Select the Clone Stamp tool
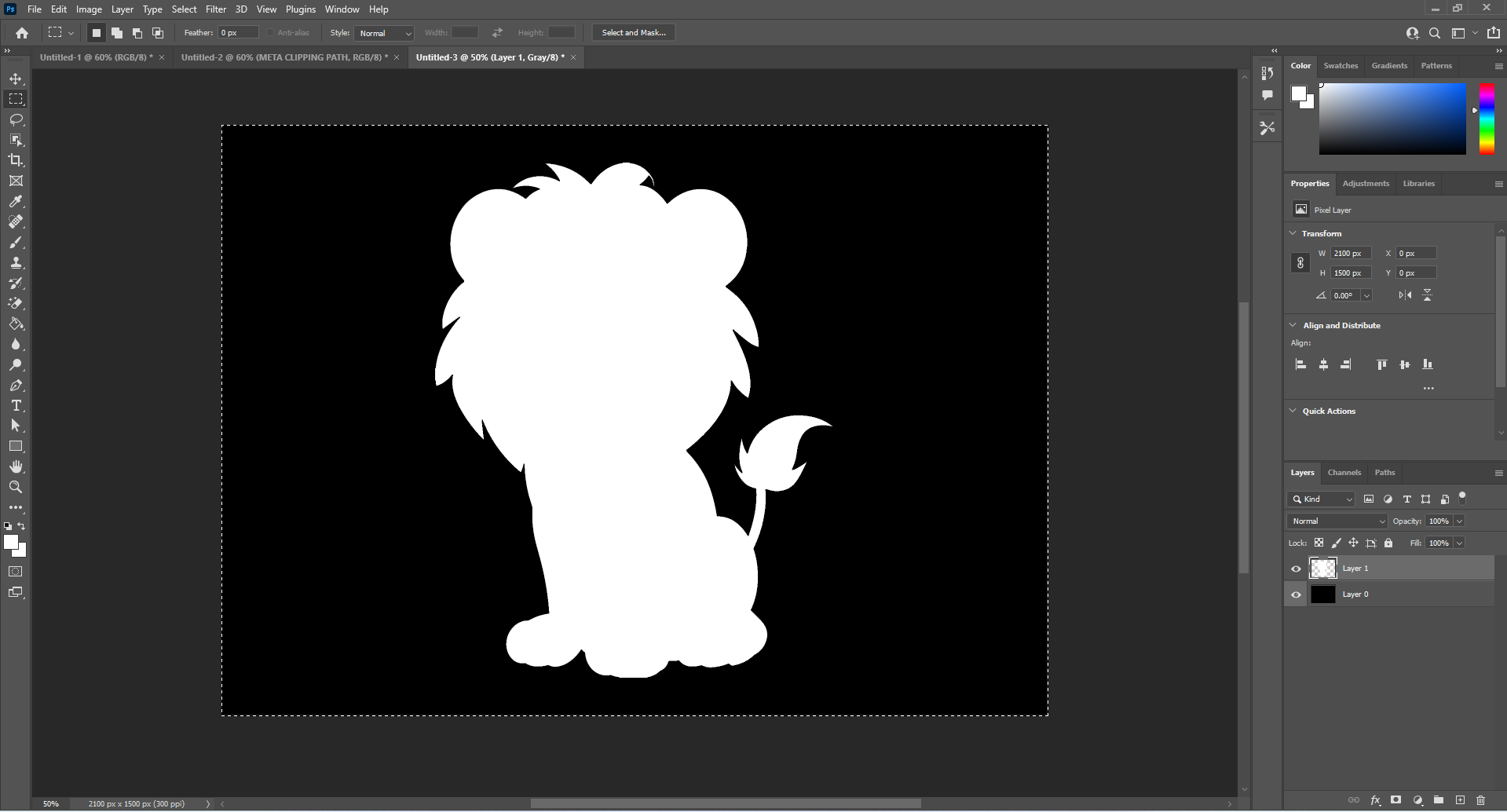Viewport: 1507px width, 812px height. (x=16, y=263)
